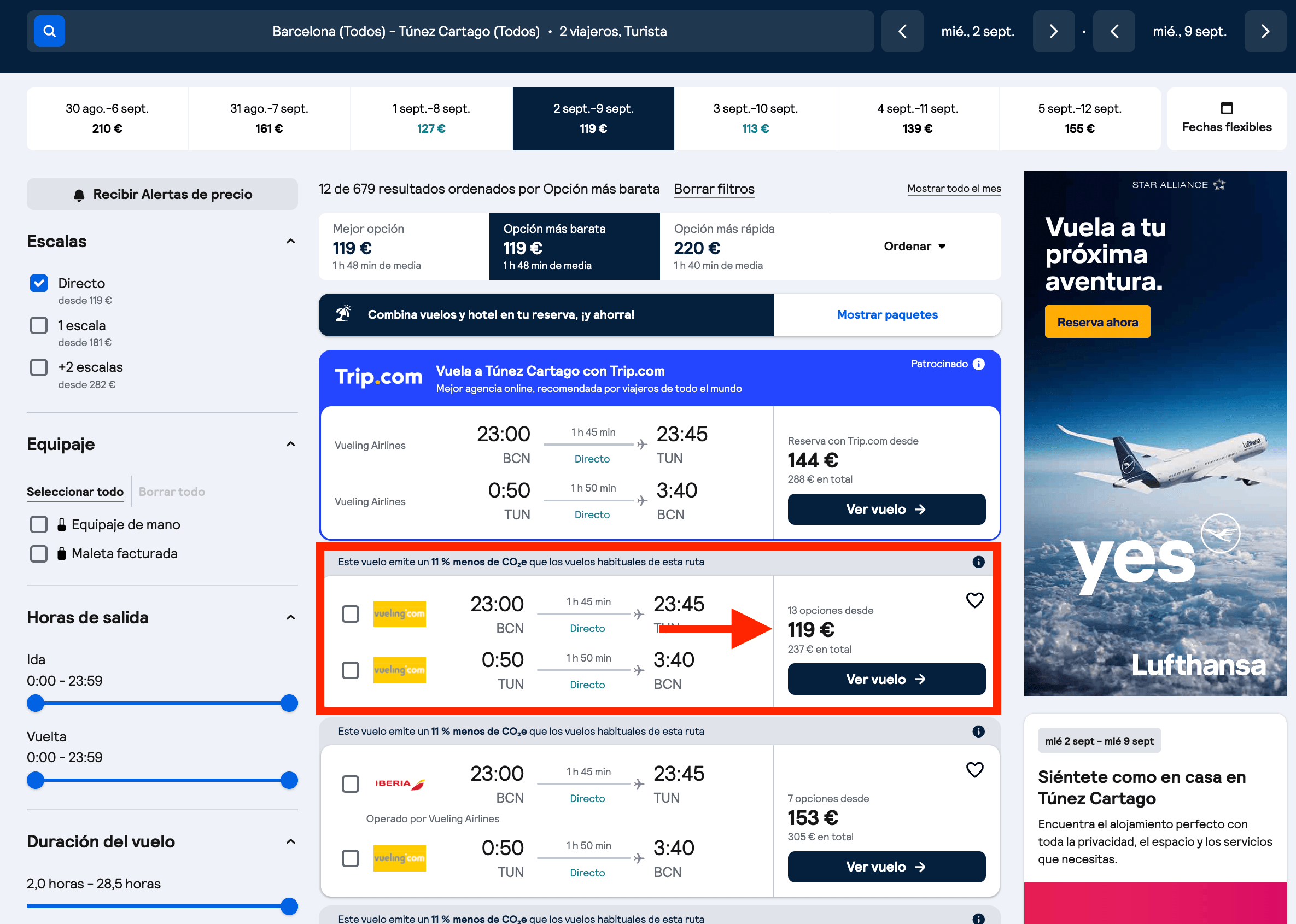Screen dimensions: 1296x924
Task: Collapse the Equipaje filter section
Action: coord(291,444)
